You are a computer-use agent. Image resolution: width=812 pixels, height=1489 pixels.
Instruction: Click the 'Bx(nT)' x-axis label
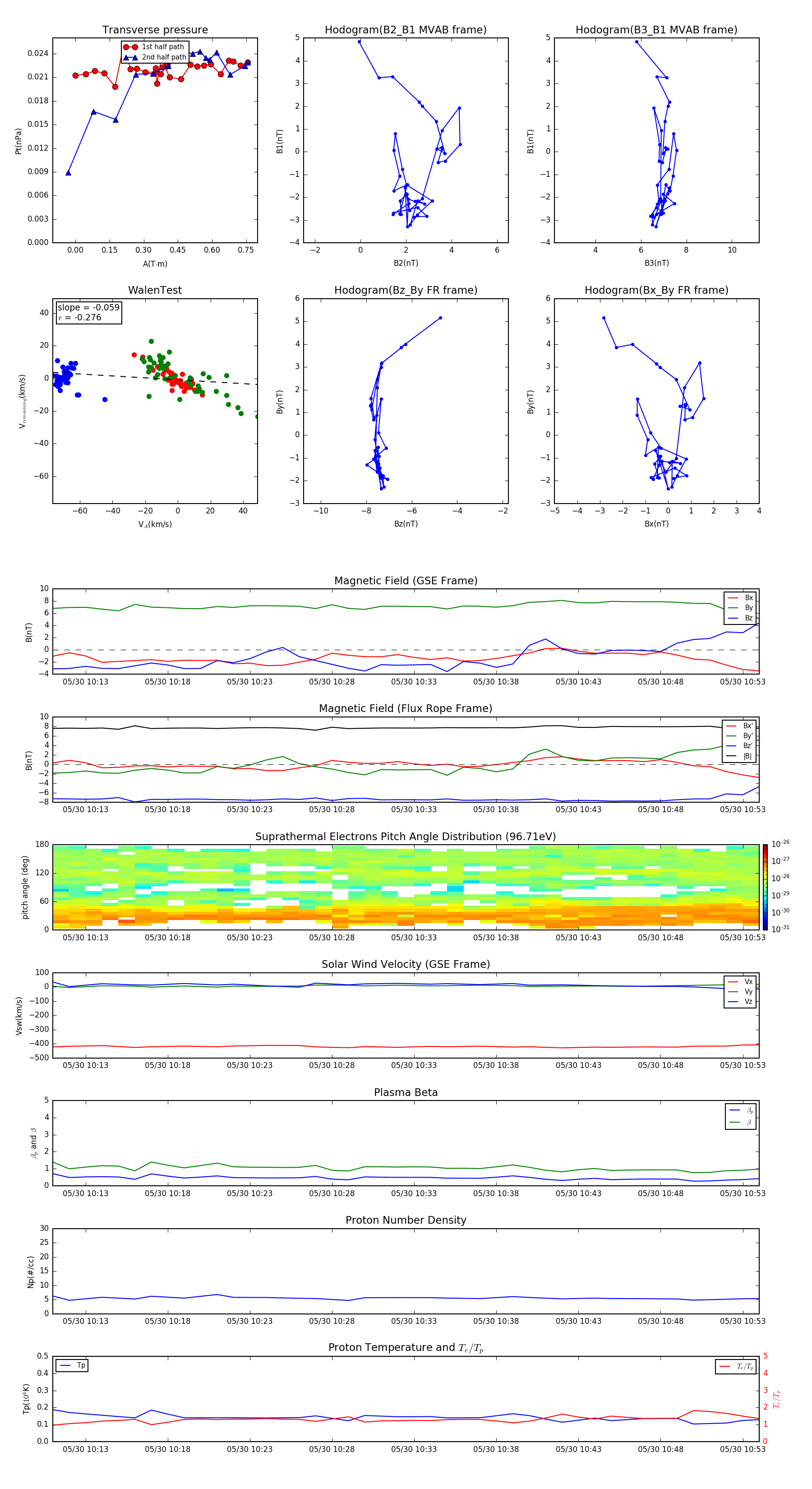point(656,524)
